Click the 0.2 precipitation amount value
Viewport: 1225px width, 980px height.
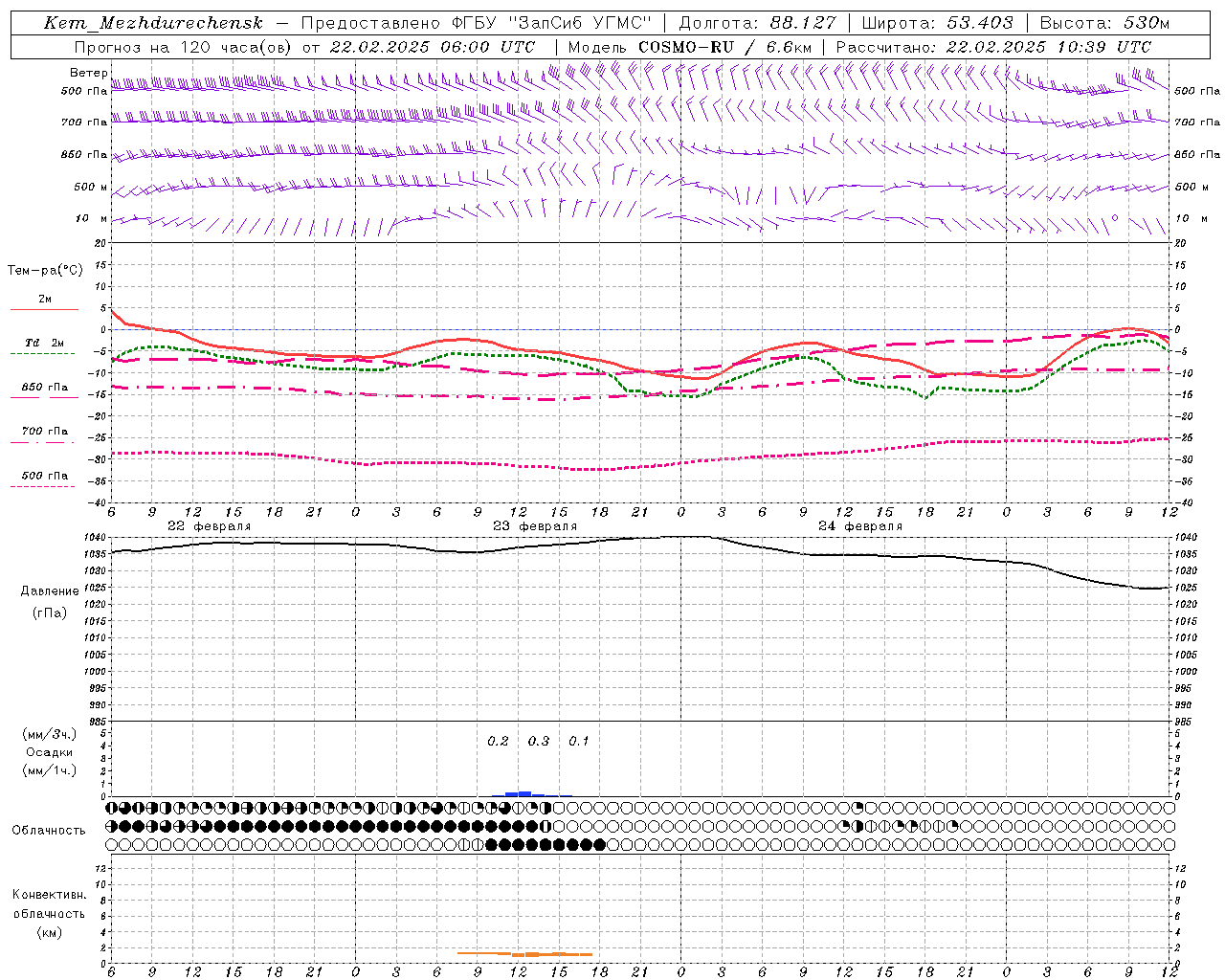click(498, 741)
